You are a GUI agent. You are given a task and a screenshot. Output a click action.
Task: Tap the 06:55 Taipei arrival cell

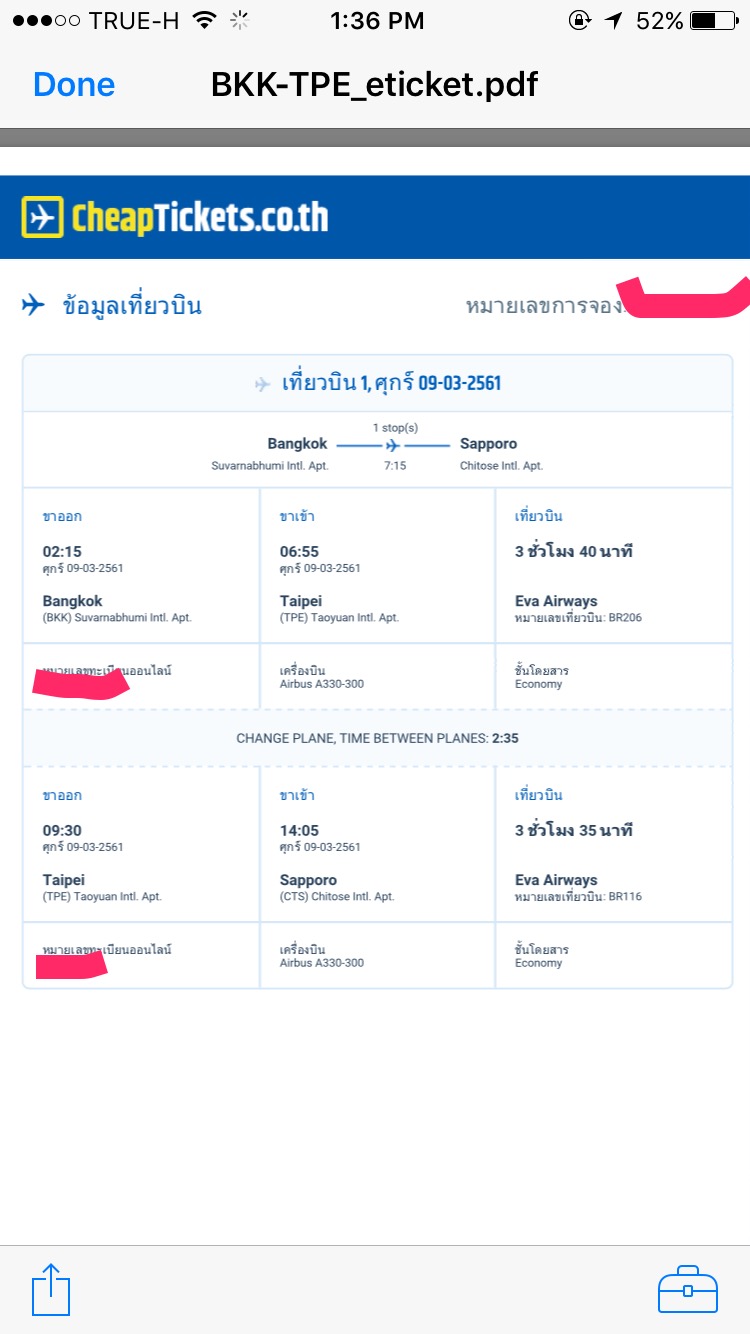377,565
